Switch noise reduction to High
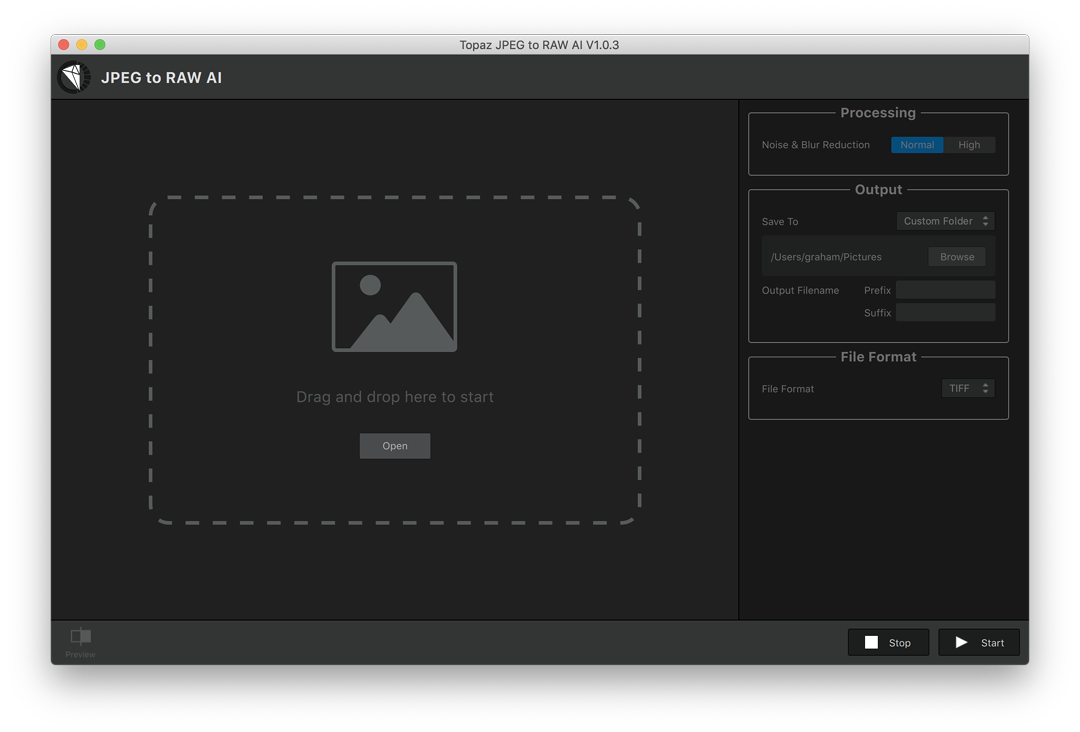 [x=969, y=145]
